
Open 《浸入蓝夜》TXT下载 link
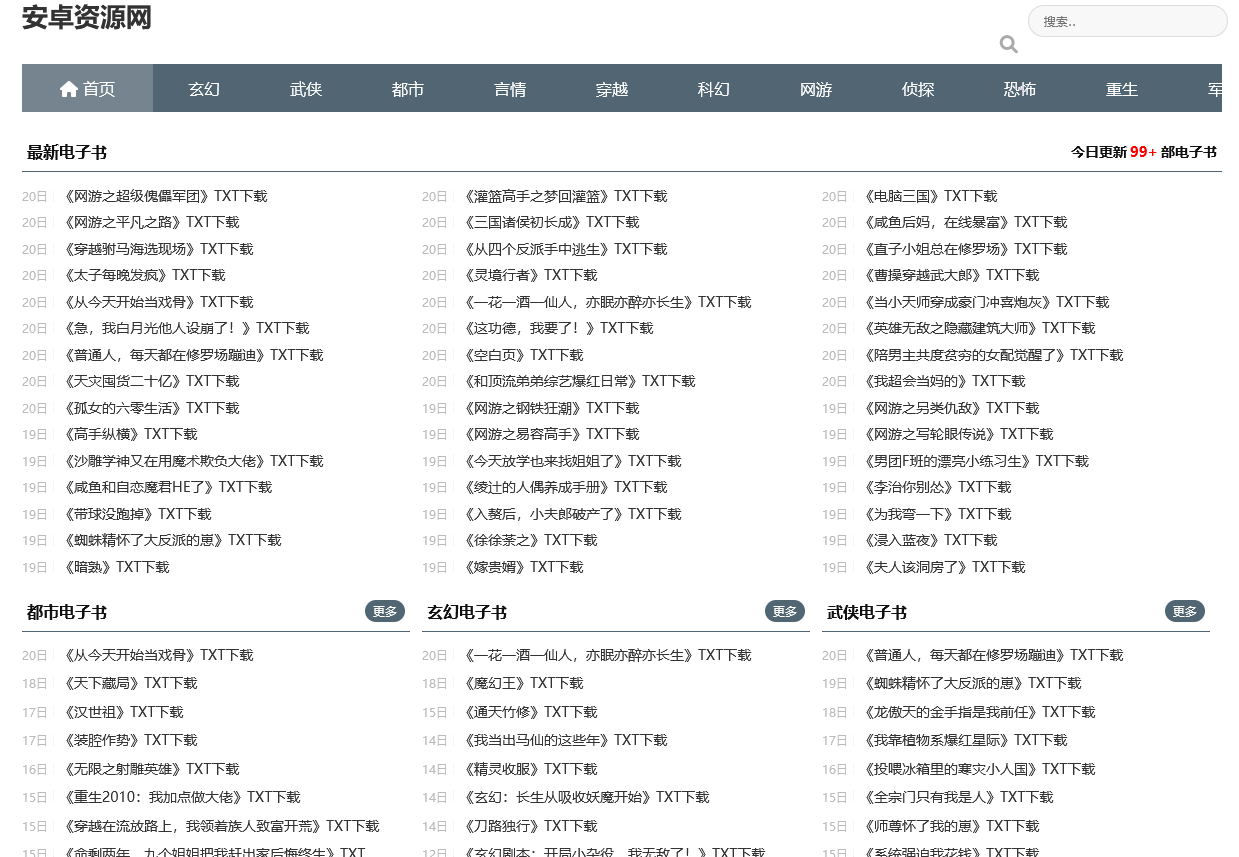pos(930,540)
